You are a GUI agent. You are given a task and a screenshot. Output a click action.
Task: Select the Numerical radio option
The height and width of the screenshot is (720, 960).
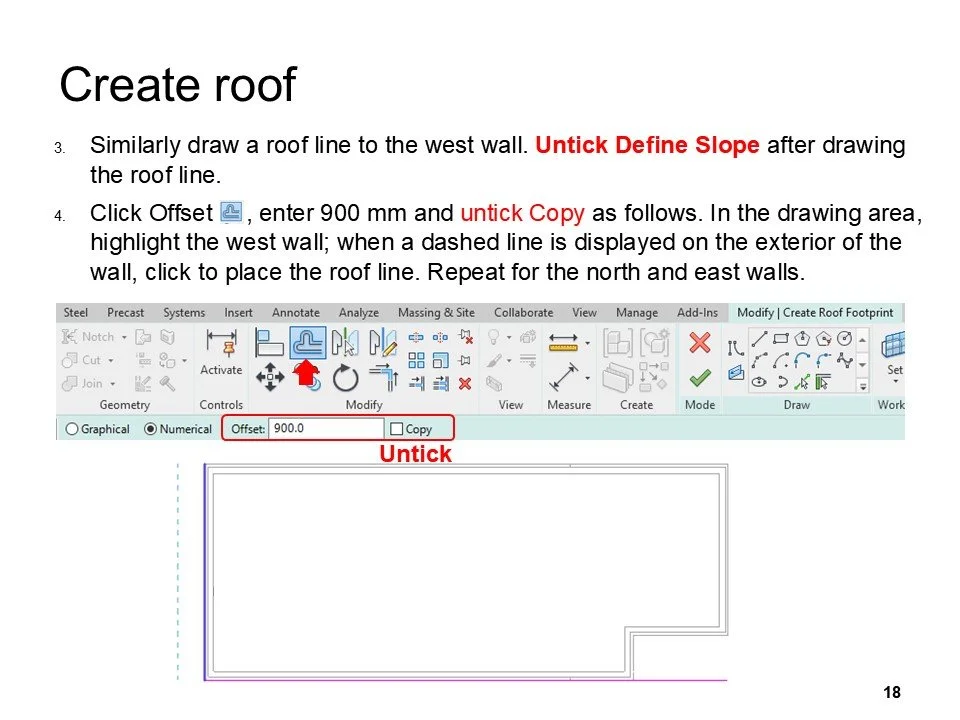(x=178, y=429)
